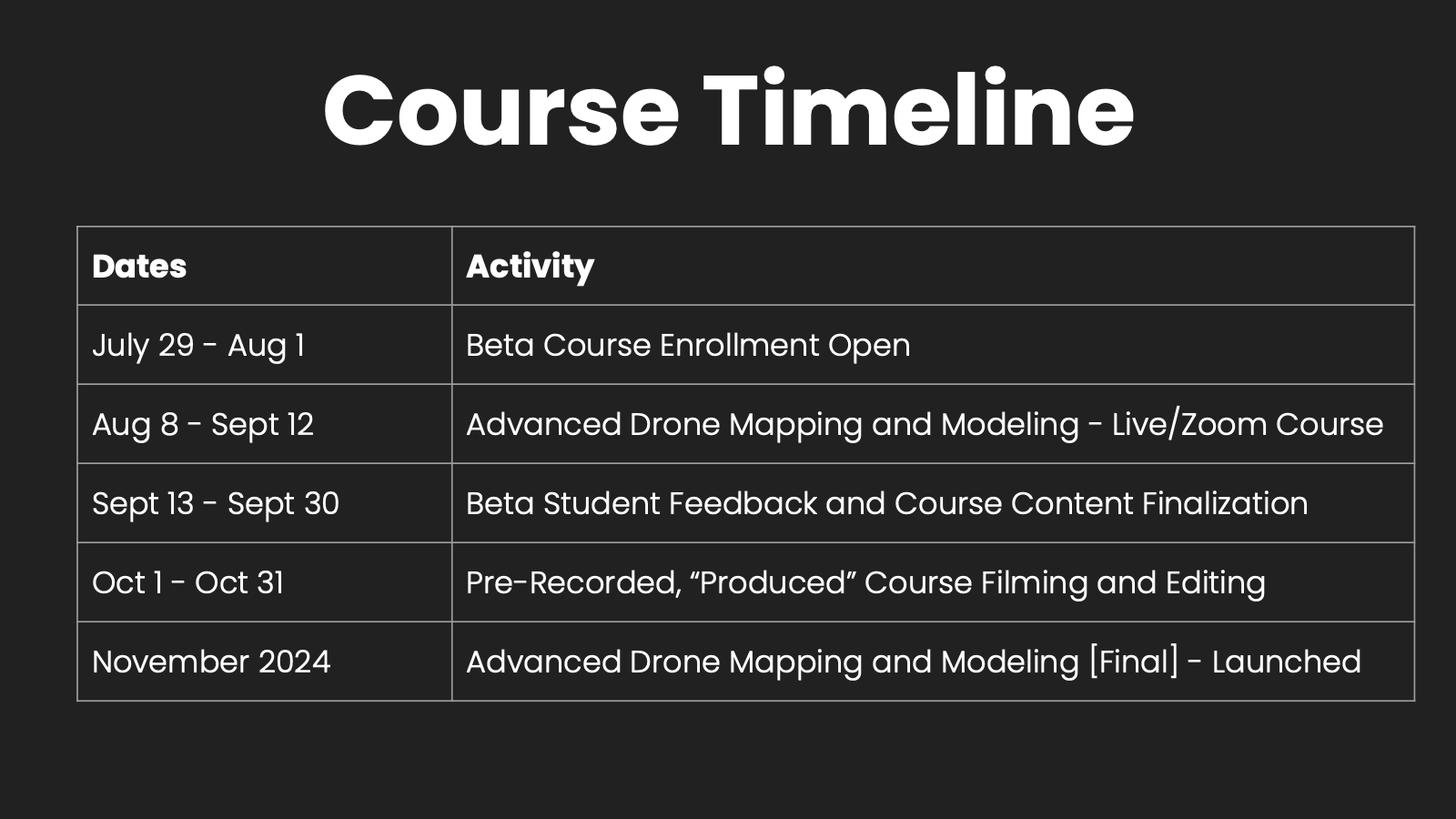1456x819 pixels.
Task: Select the July 29 - Aug 1 cell
Action: pyautogui.click(x=265, y=345)
